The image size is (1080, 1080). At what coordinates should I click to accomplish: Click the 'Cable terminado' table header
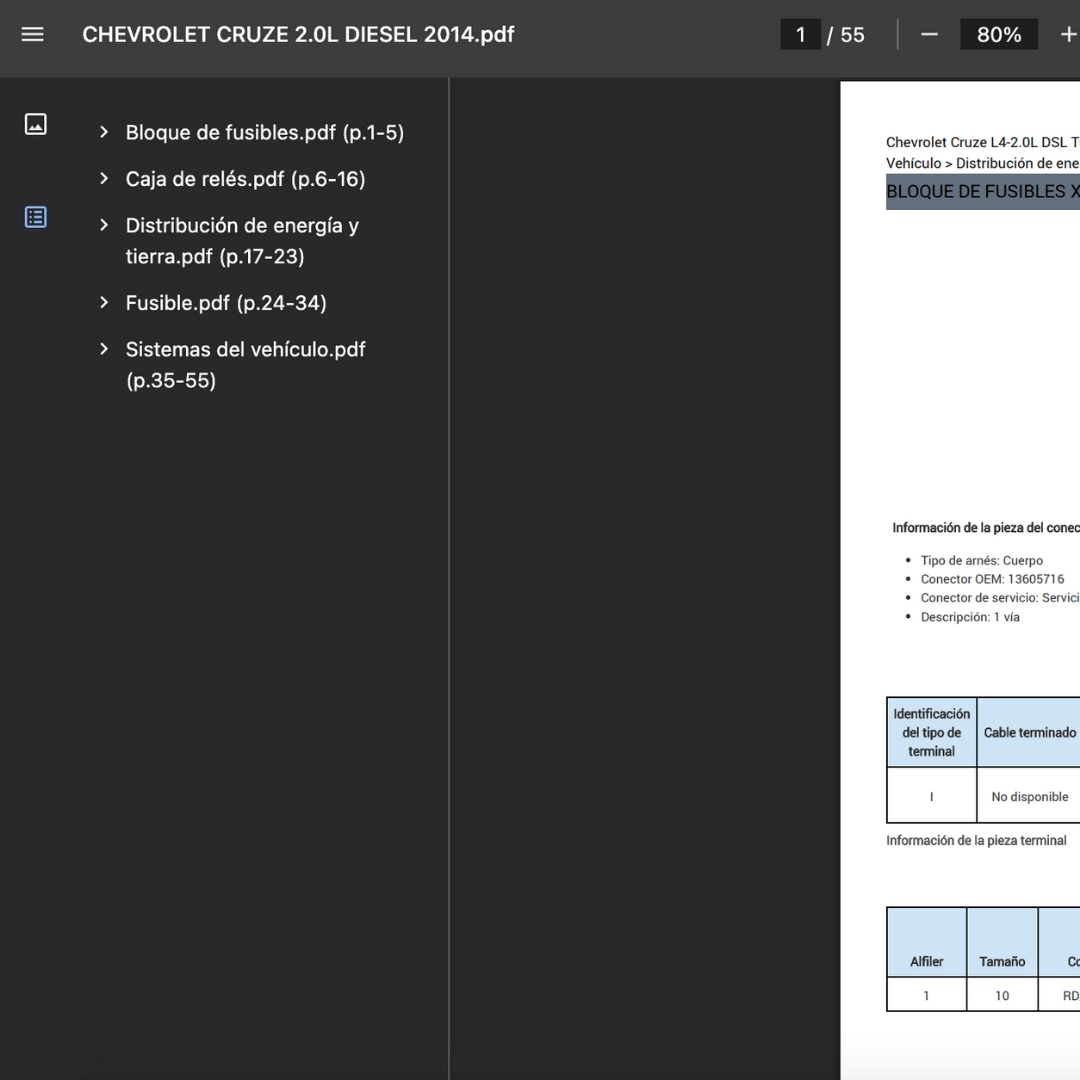point(1030,733)
